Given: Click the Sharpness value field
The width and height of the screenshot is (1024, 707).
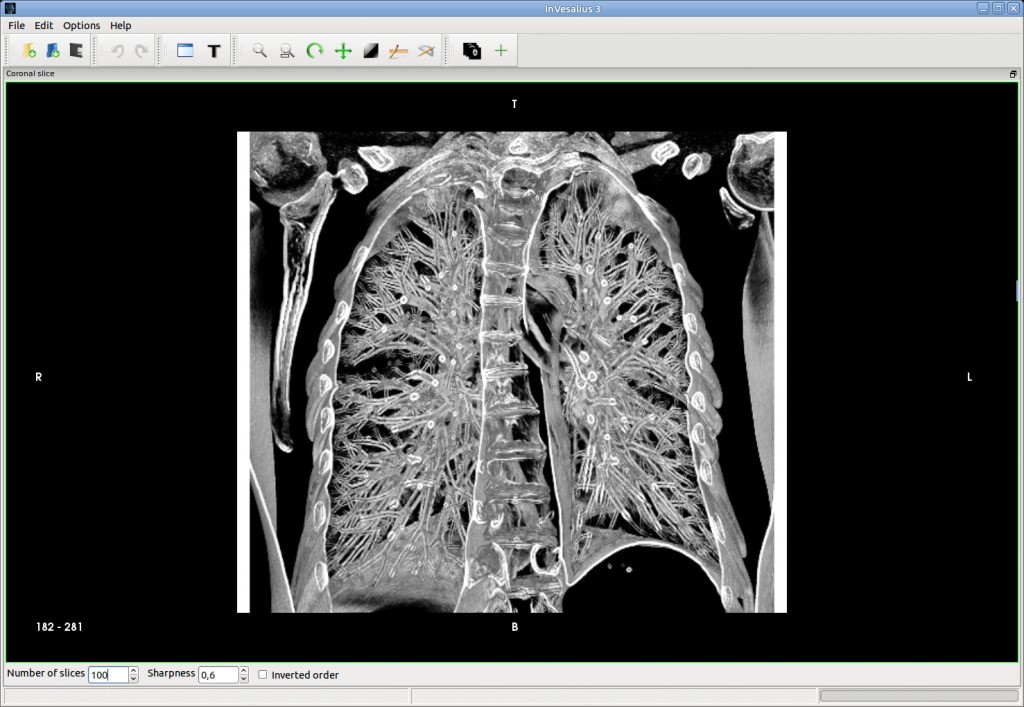Looking at the screenshot, I should click(x=218, y=675).
